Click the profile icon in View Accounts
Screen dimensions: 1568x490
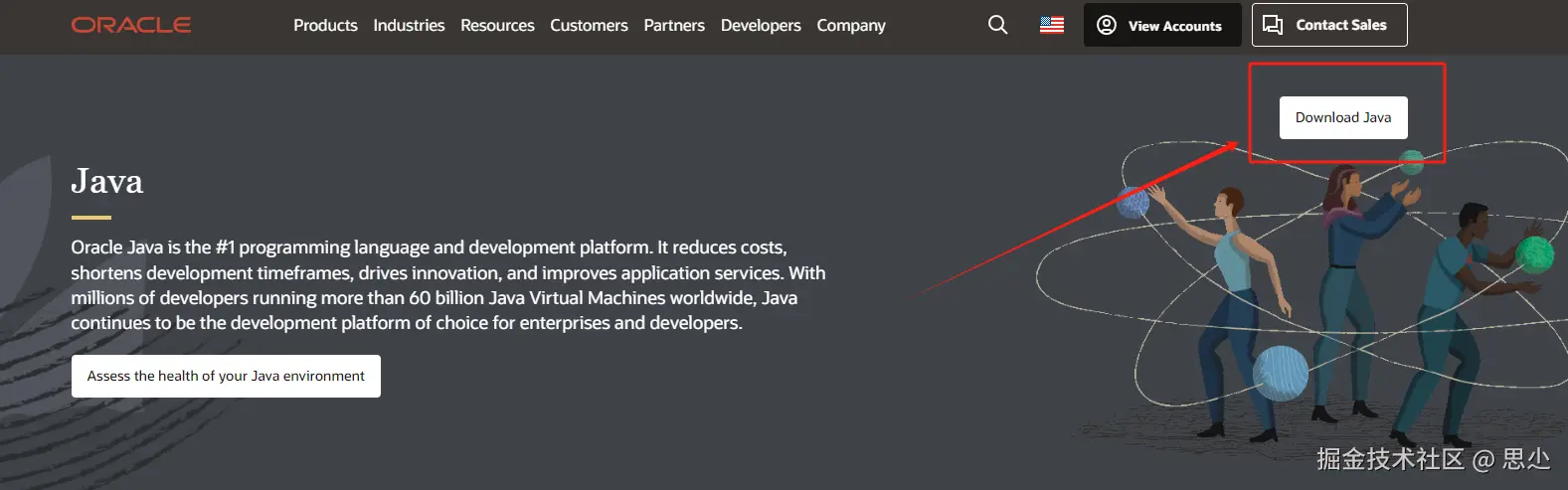(1106, 25)
